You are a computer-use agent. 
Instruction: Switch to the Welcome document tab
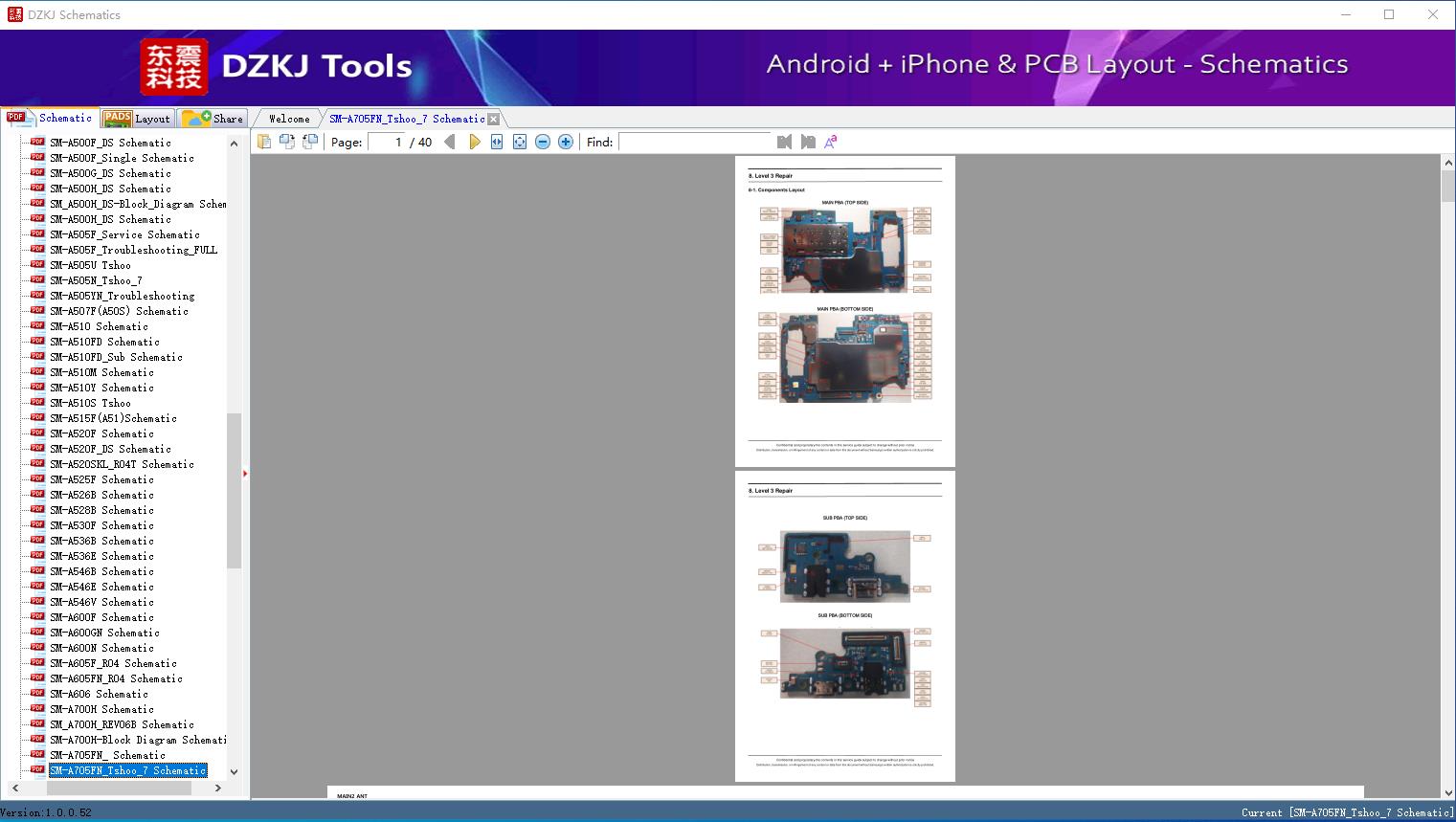click(x=289, y=119)
